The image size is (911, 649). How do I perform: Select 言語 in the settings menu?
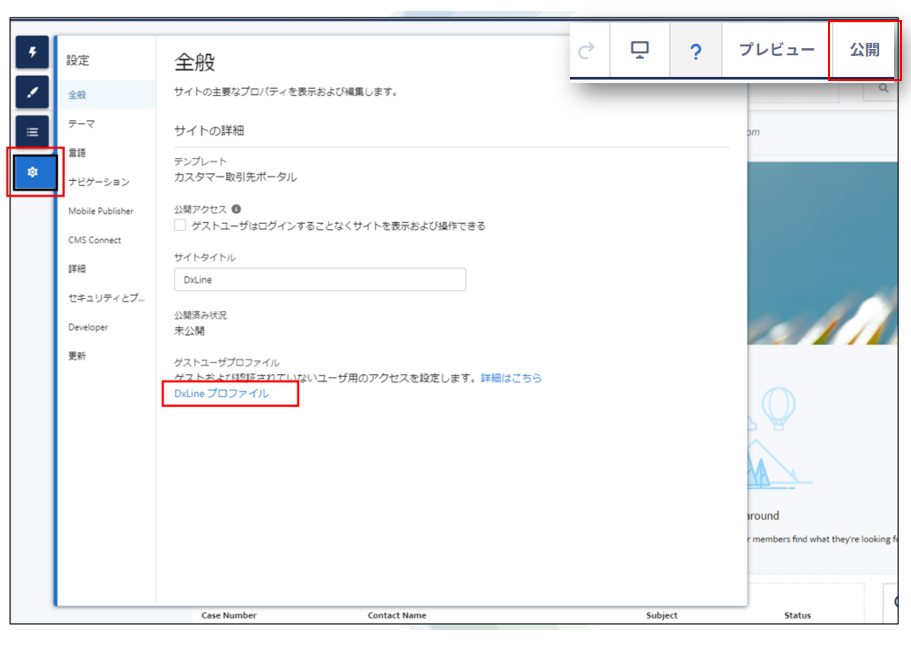click(x=77, y=152)
